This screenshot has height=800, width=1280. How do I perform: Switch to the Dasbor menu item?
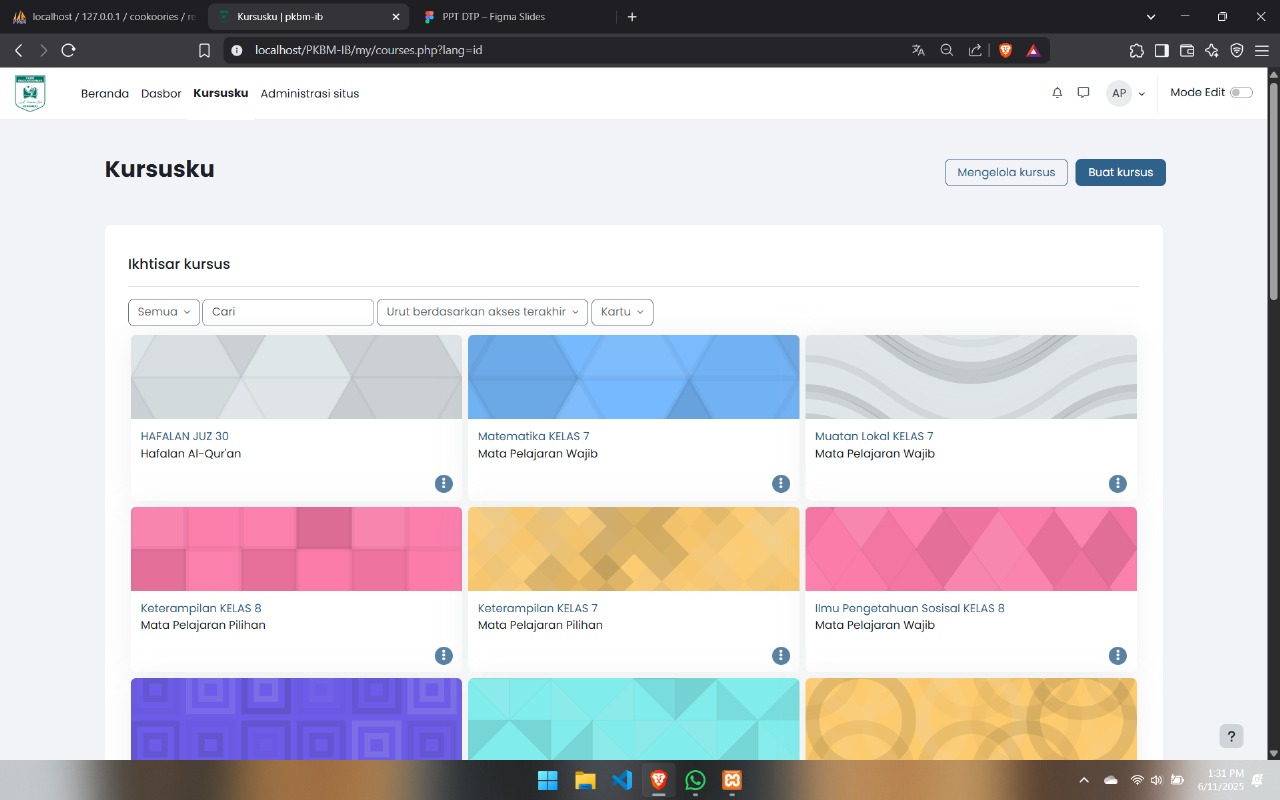click(161, 93)
